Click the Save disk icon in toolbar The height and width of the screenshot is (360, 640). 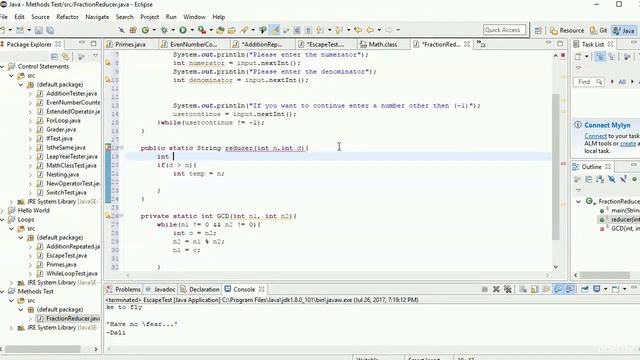click(39, 30)
